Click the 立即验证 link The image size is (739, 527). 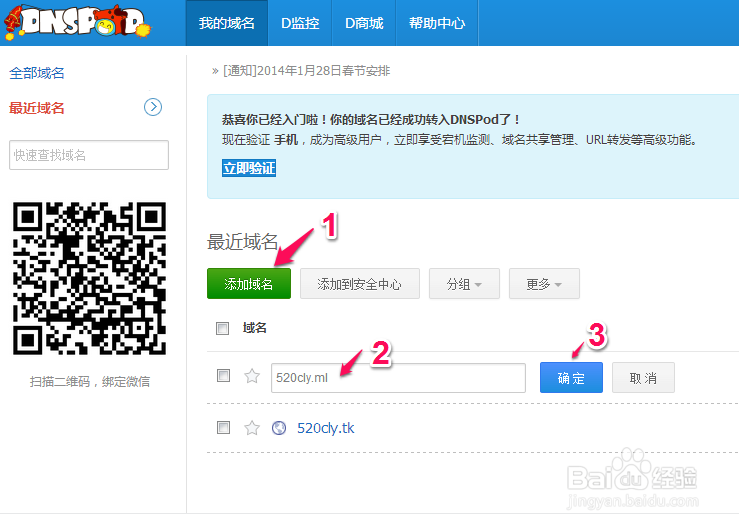coord(249,168)
